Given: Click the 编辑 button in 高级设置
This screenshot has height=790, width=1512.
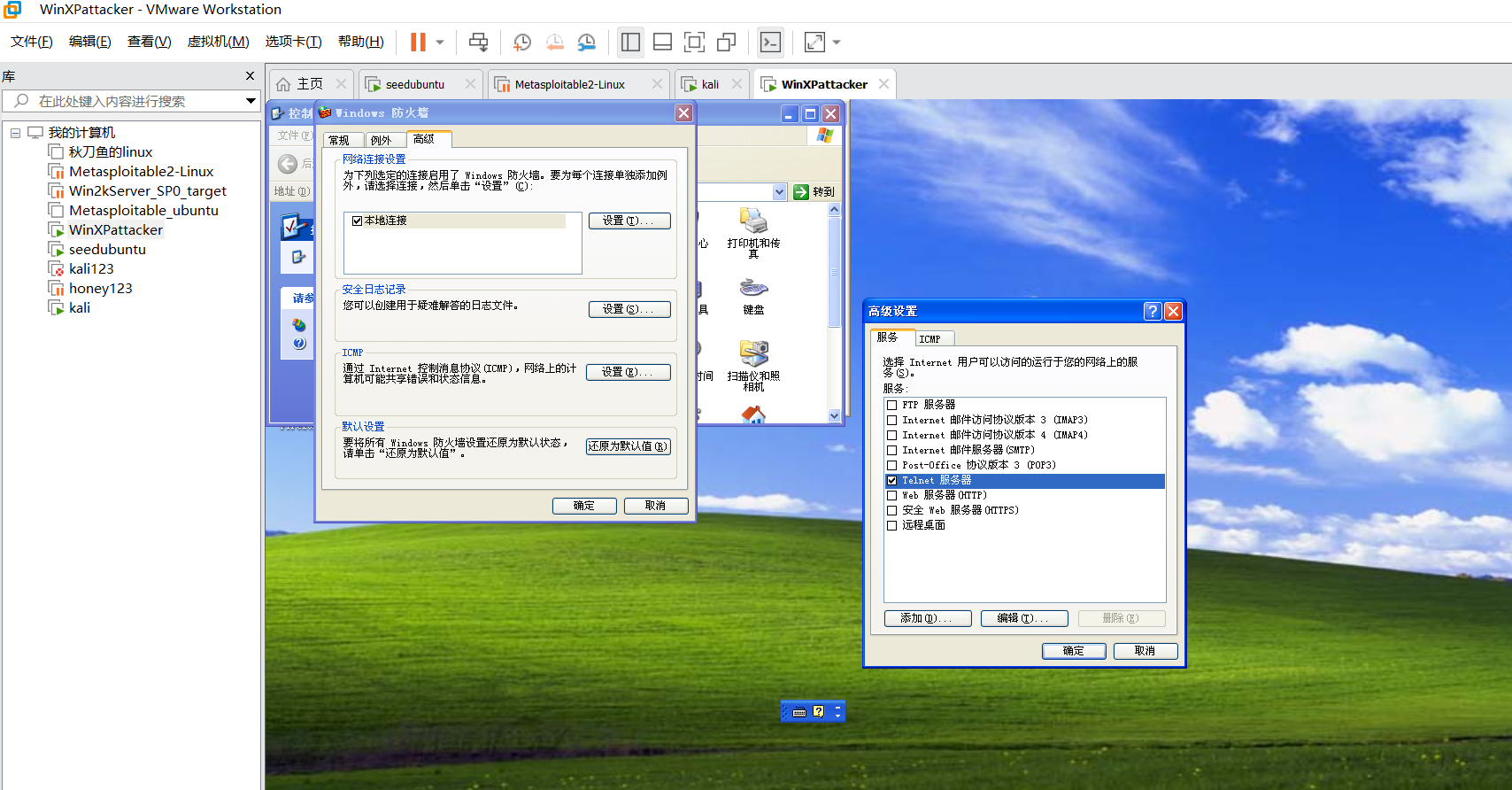Looking at the screenshot, I should [1024, 618].
